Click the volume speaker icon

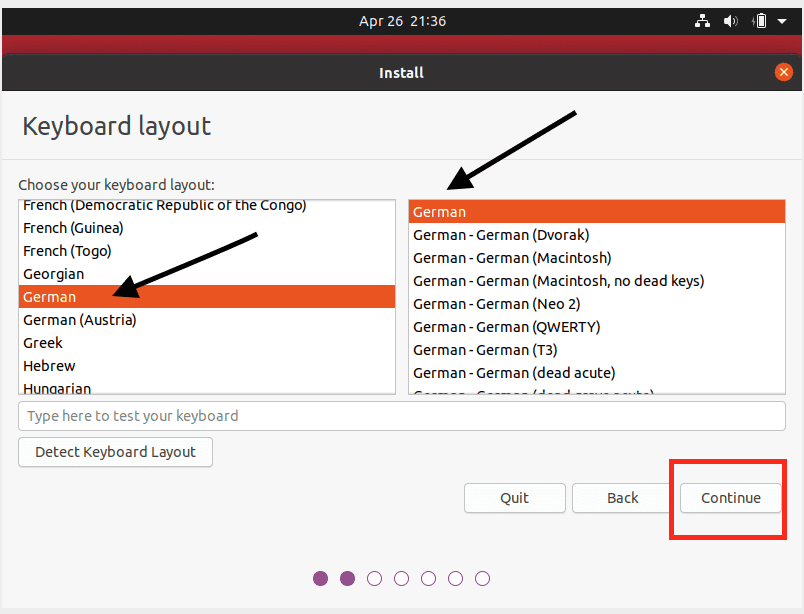[731, 21]
